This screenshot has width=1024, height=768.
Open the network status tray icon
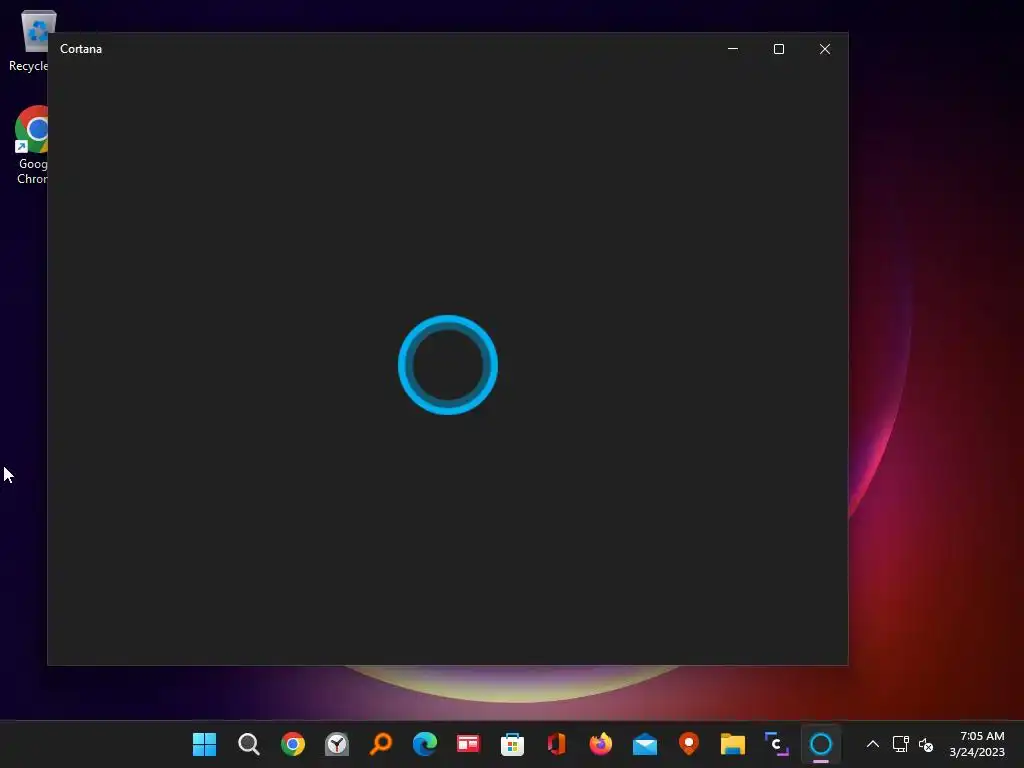tap(901, 744)
